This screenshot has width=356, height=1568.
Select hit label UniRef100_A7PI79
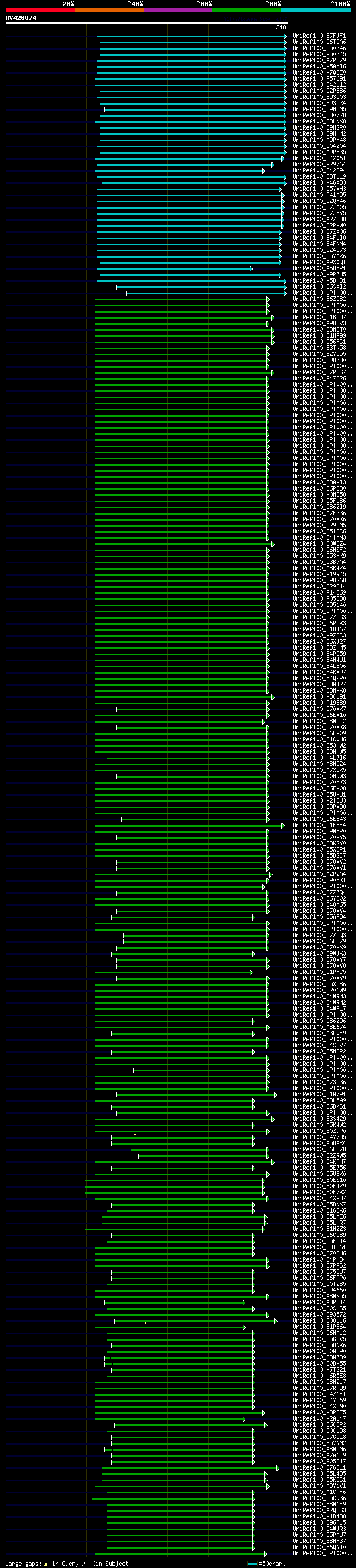point(319,60)
